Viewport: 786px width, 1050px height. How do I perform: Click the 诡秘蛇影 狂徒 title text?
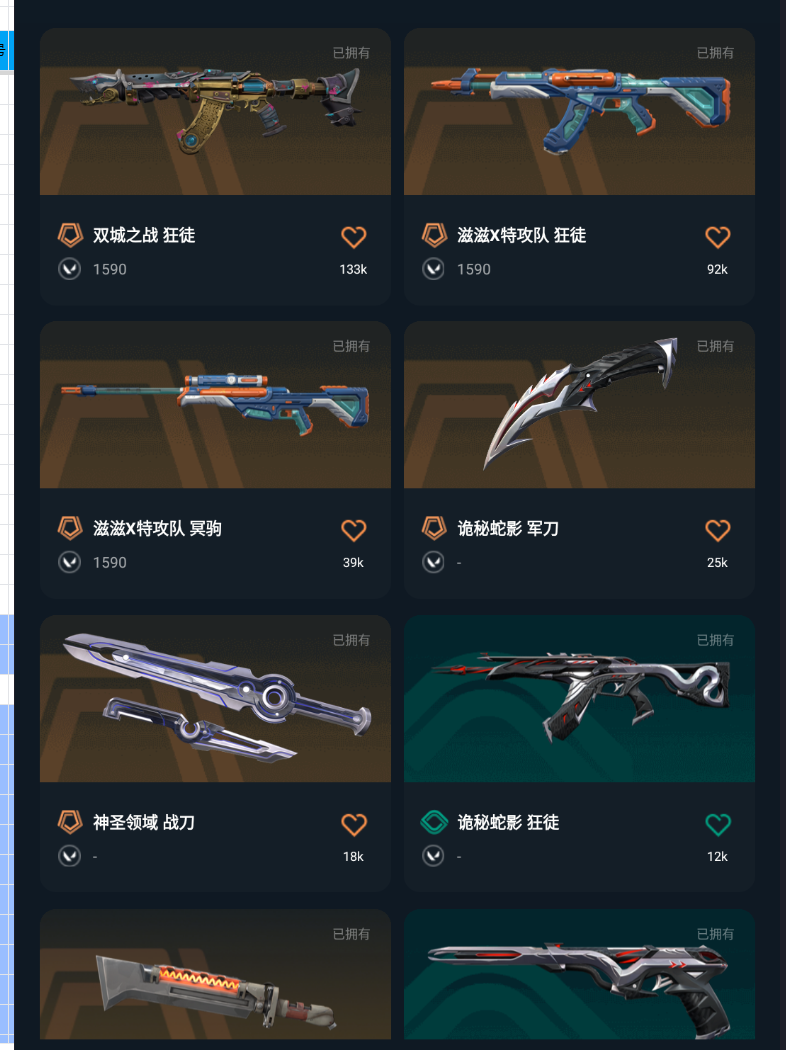pyautogui.click(x=508, y=822)
